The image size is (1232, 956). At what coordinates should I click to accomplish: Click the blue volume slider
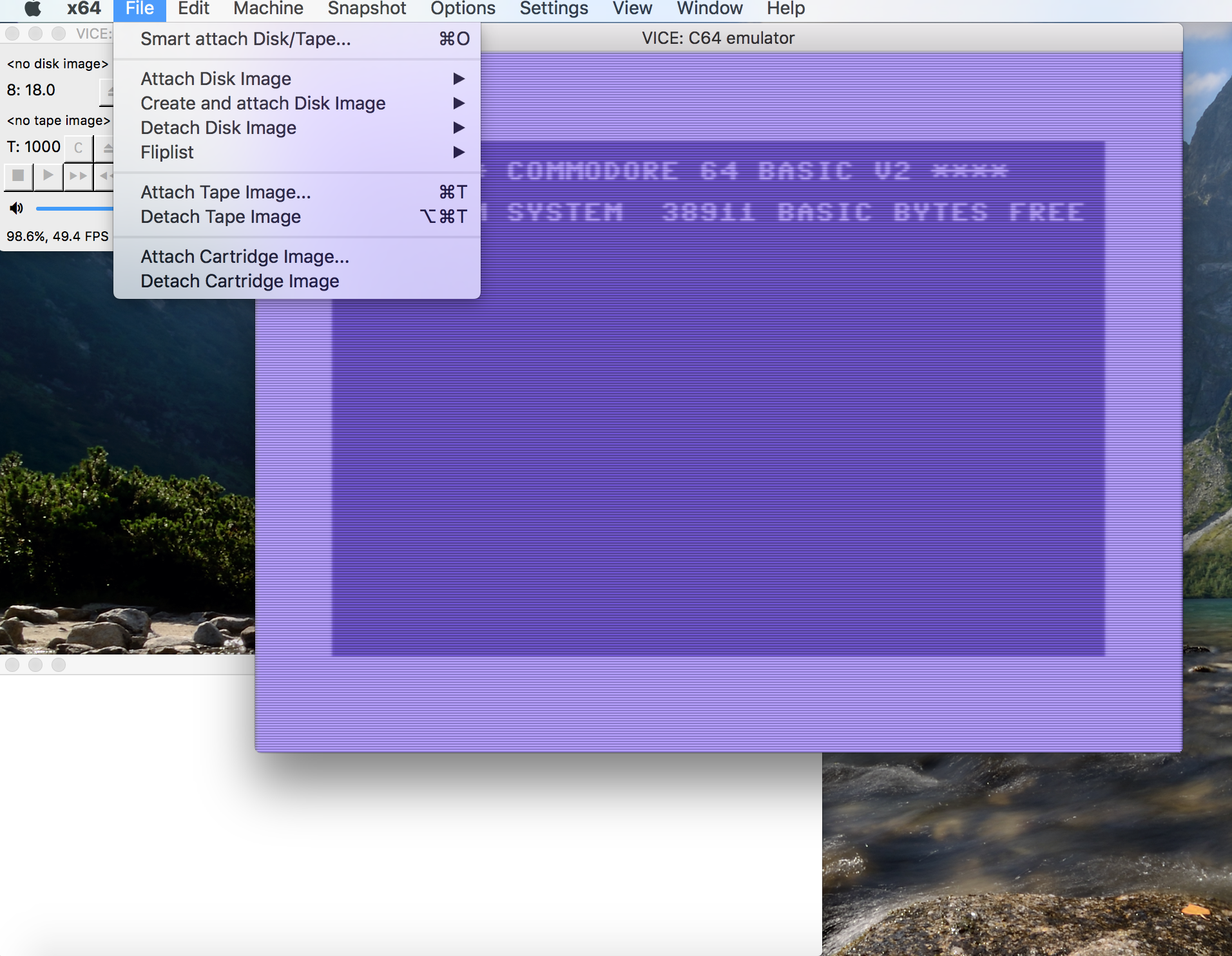click(x=75, y=208)
